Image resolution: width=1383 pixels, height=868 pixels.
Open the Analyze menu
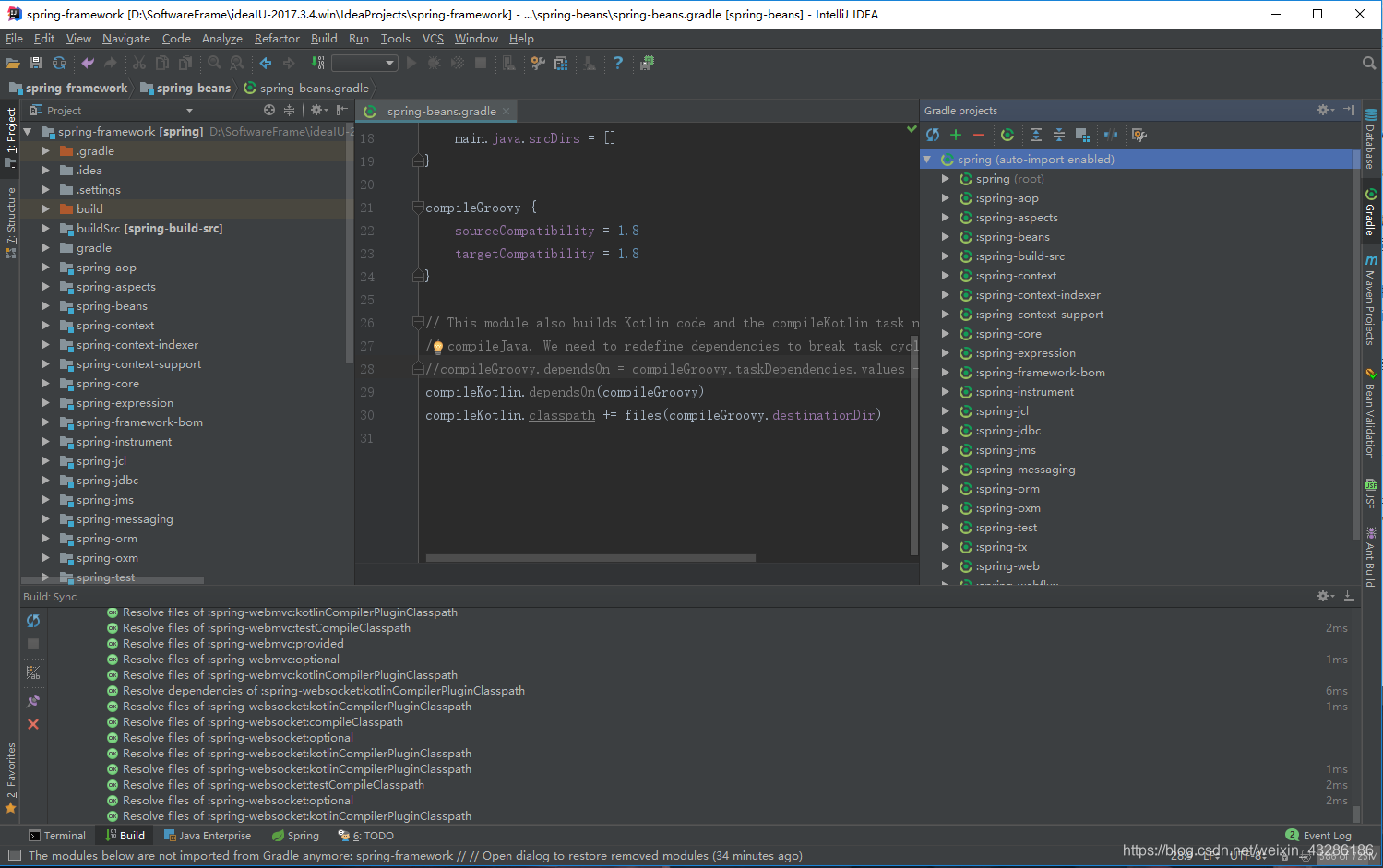(x=222, y=39)
